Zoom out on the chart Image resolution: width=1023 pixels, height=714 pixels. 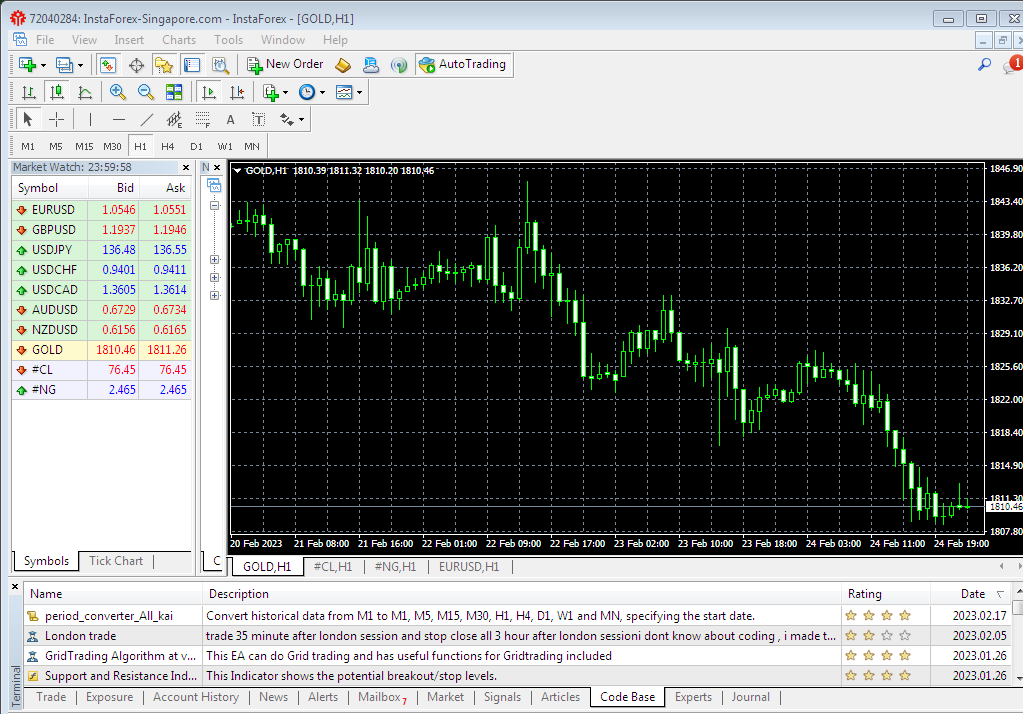click(x=146, y=92)
